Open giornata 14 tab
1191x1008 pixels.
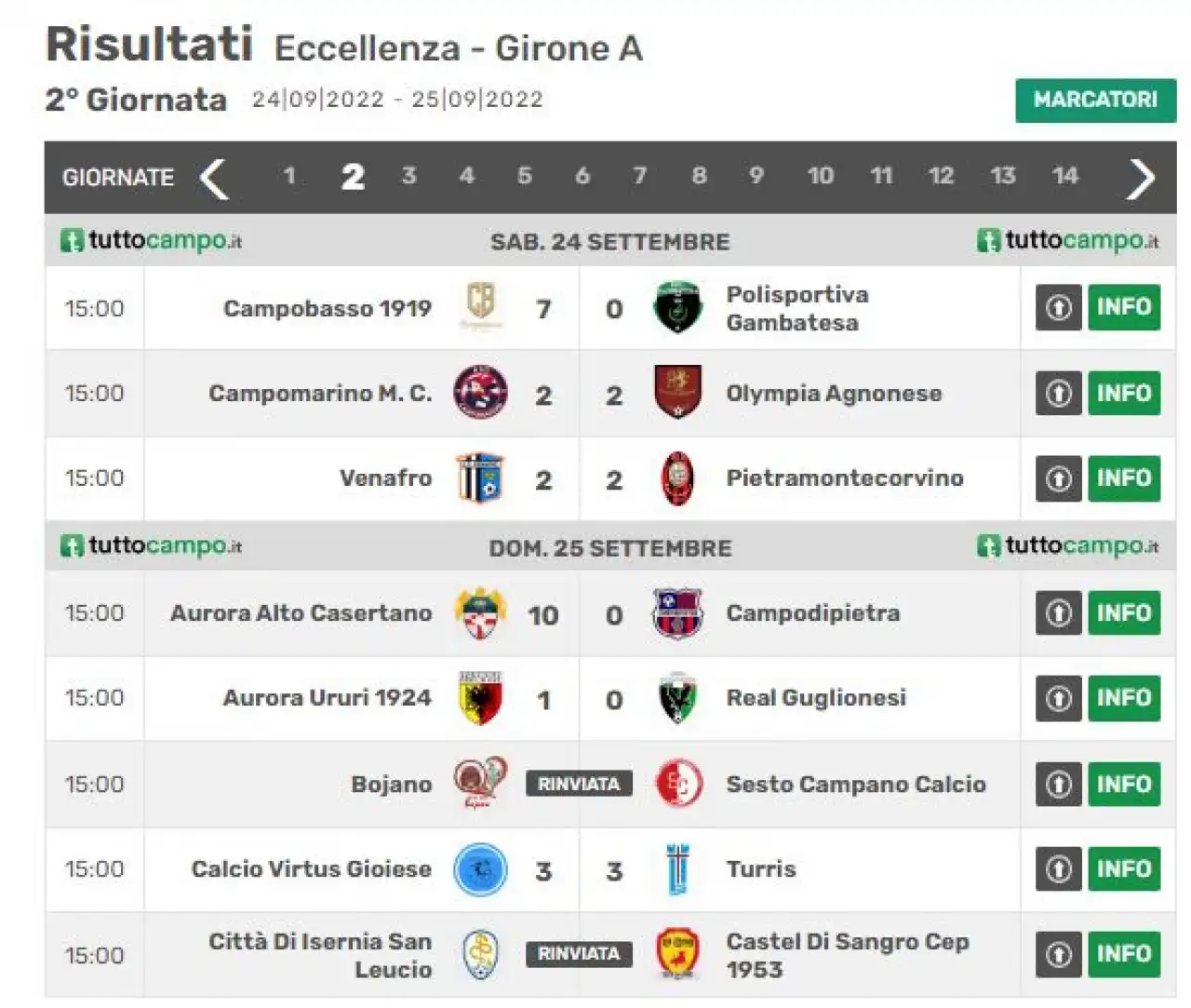[x=1064, y=176]
